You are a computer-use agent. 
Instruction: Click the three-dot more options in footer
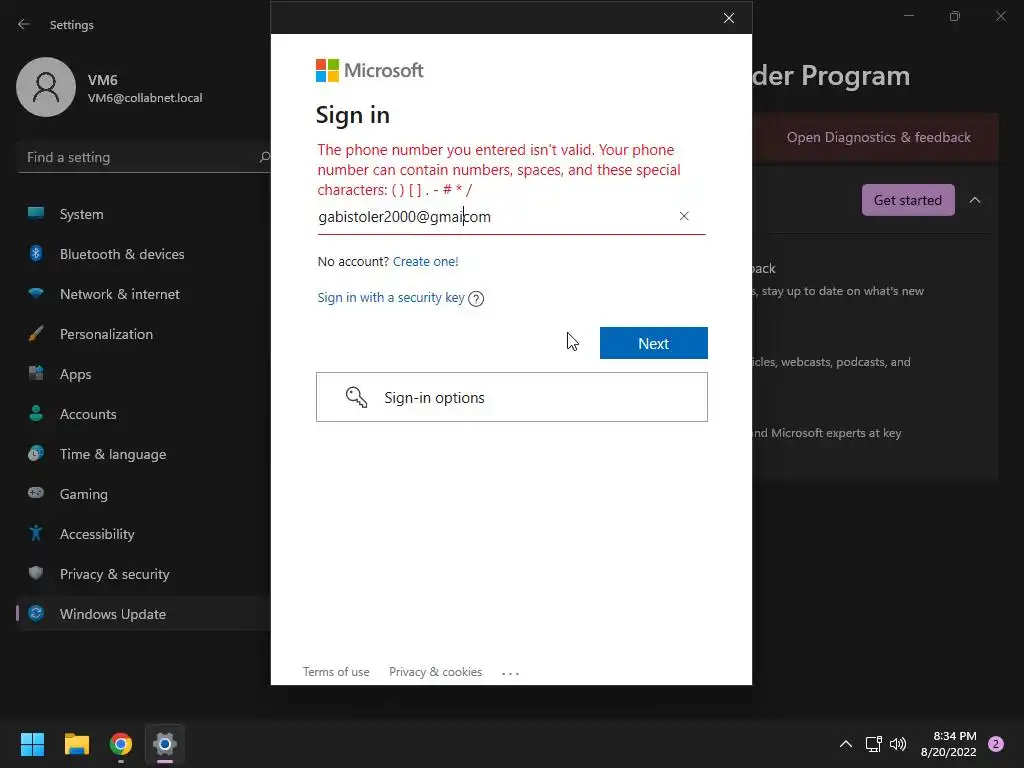[x=510, y=673]
